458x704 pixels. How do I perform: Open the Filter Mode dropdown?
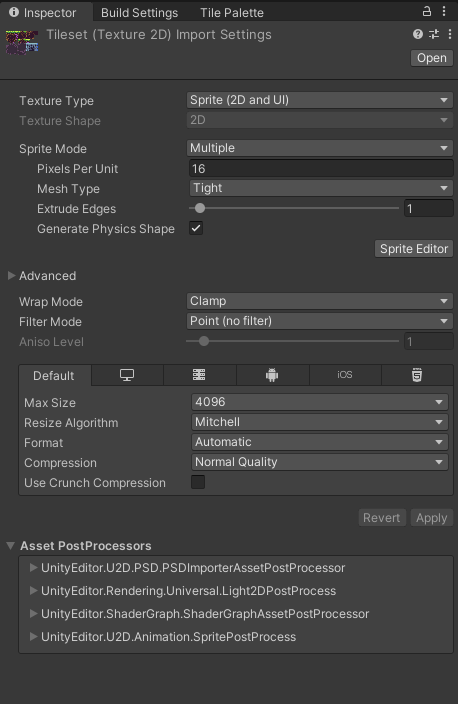tap(319, 321)
